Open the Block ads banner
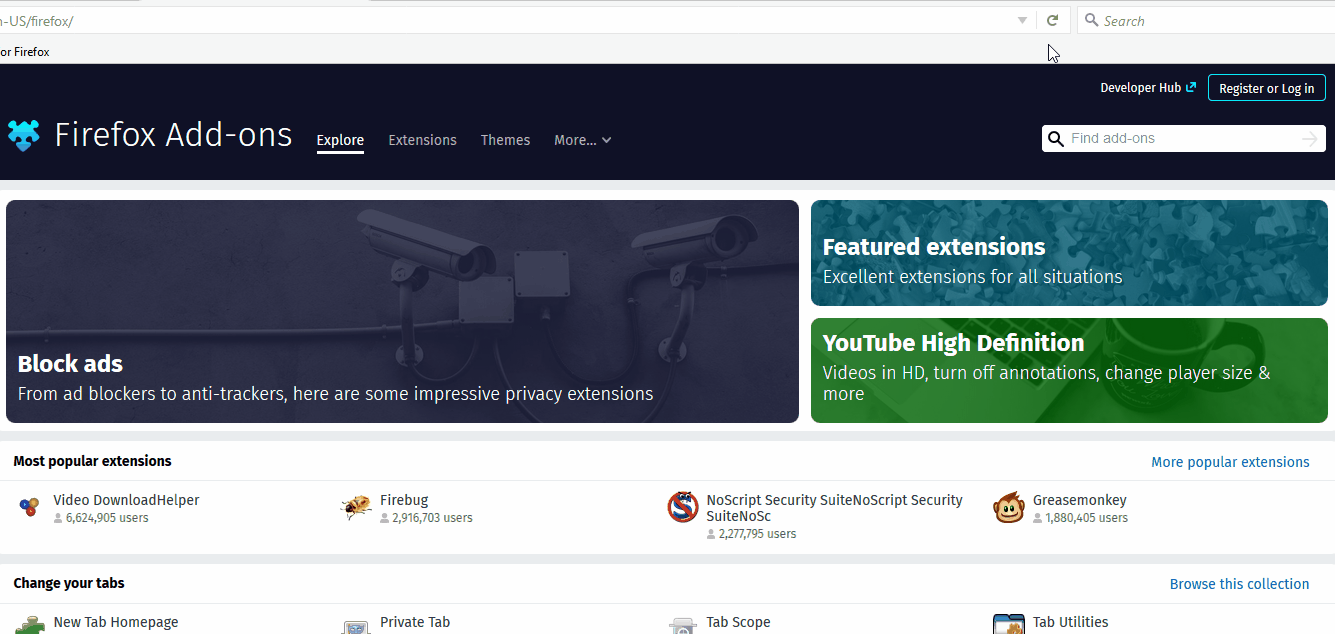Viewport: 1335px width, 634px height. click(x=402, y=311)
